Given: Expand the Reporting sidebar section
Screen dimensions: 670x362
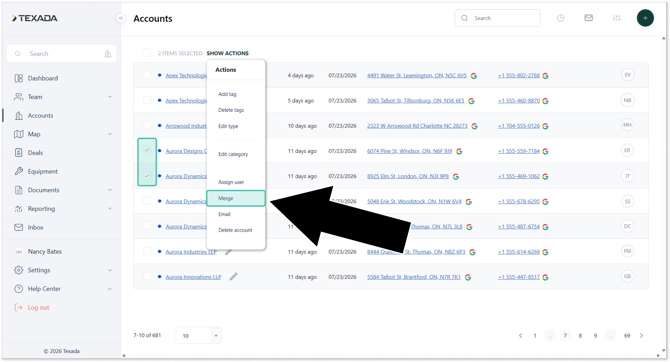Looking at the screenshot, I should click(x=109, y=209).
